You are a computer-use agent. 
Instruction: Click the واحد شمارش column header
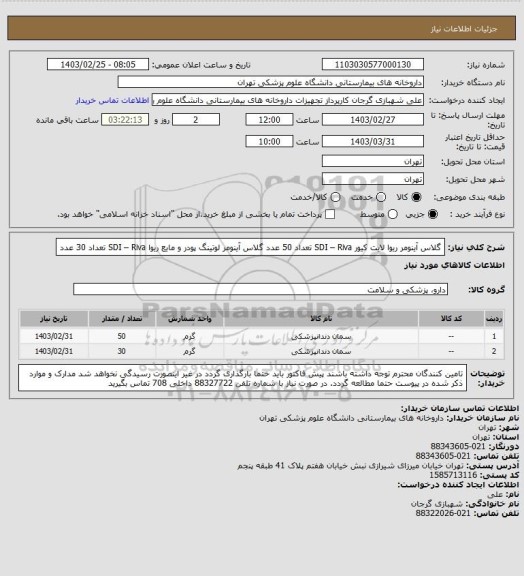189,318
